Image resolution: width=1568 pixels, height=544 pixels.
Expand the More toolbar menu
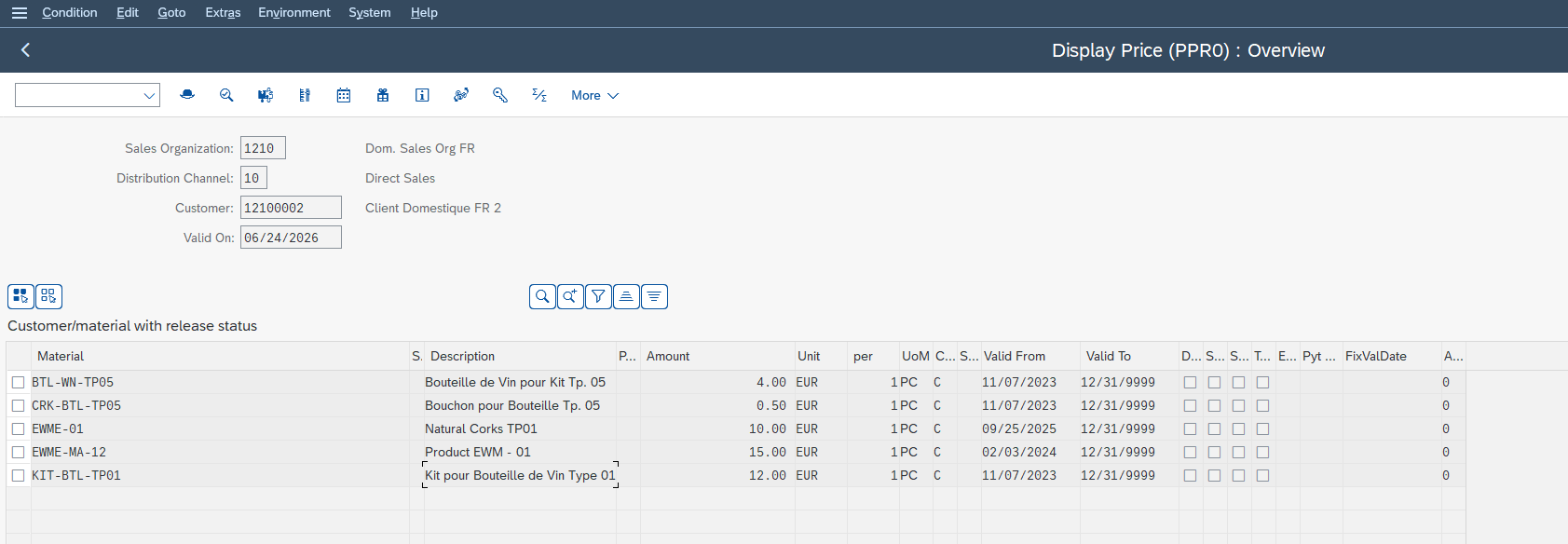pos(594,95)
